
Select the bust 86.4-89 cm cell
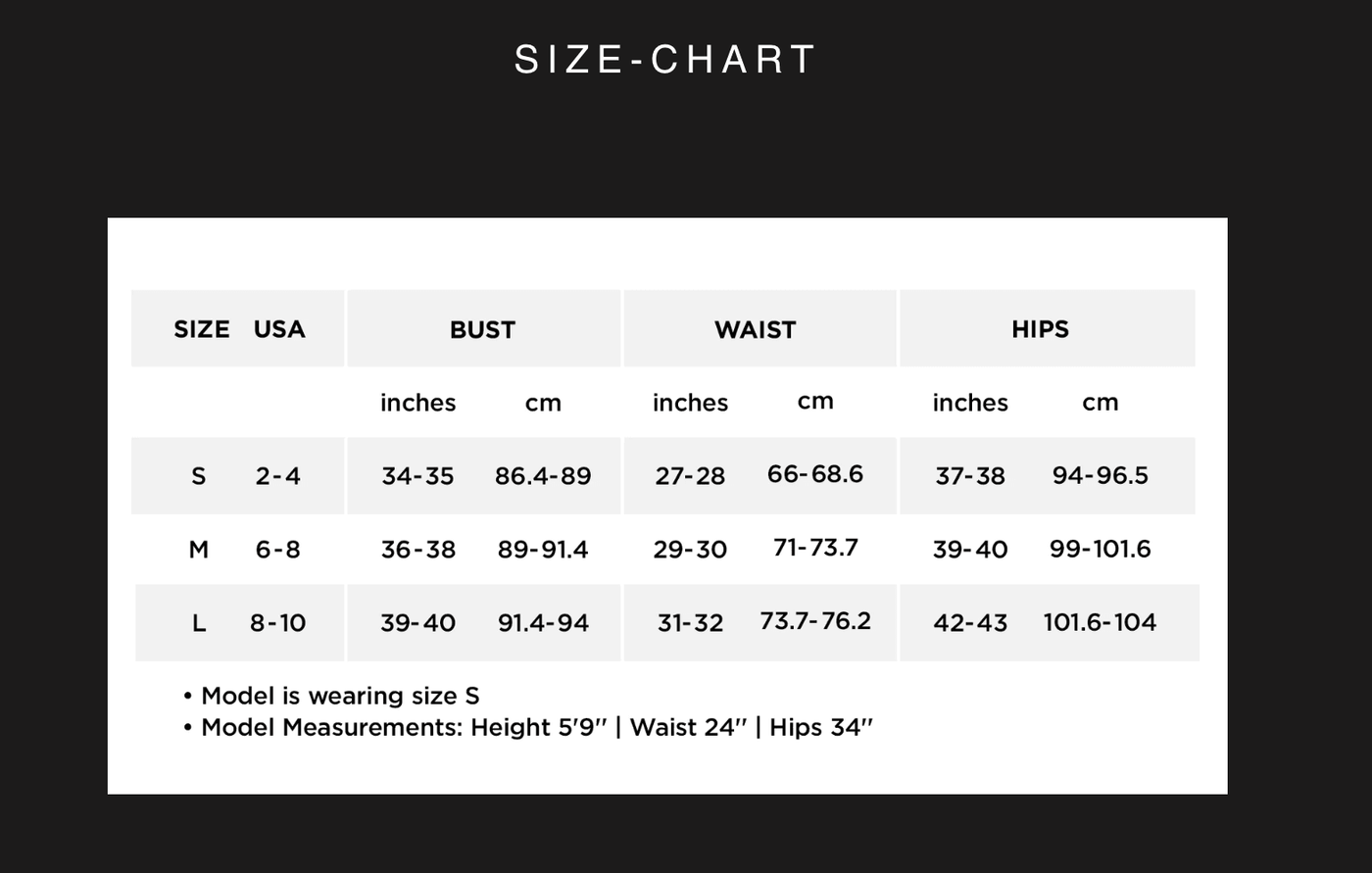coord(543,476)
